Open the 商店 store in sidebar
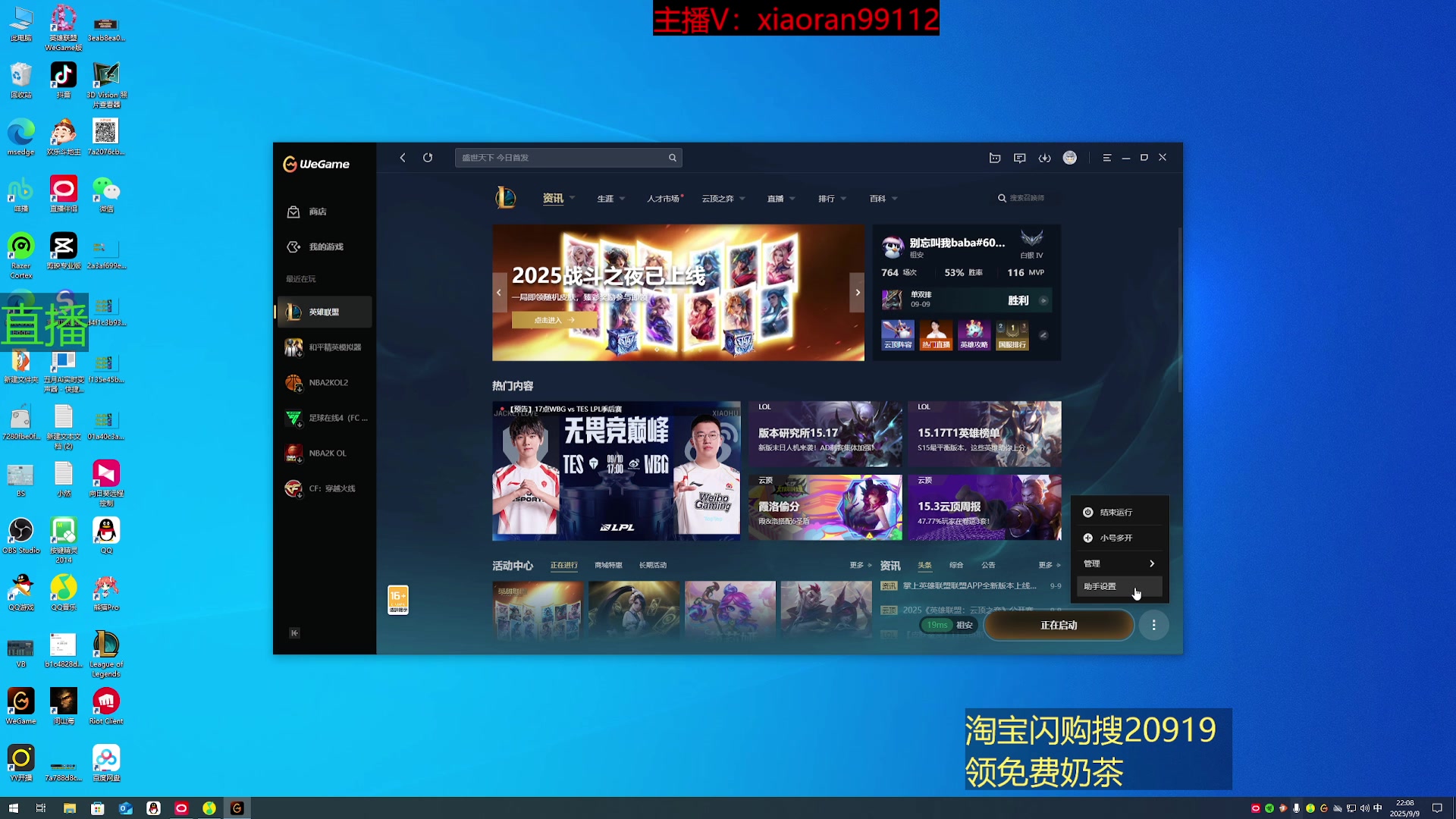Screen dimensions: 1456x819 point(325,212)
